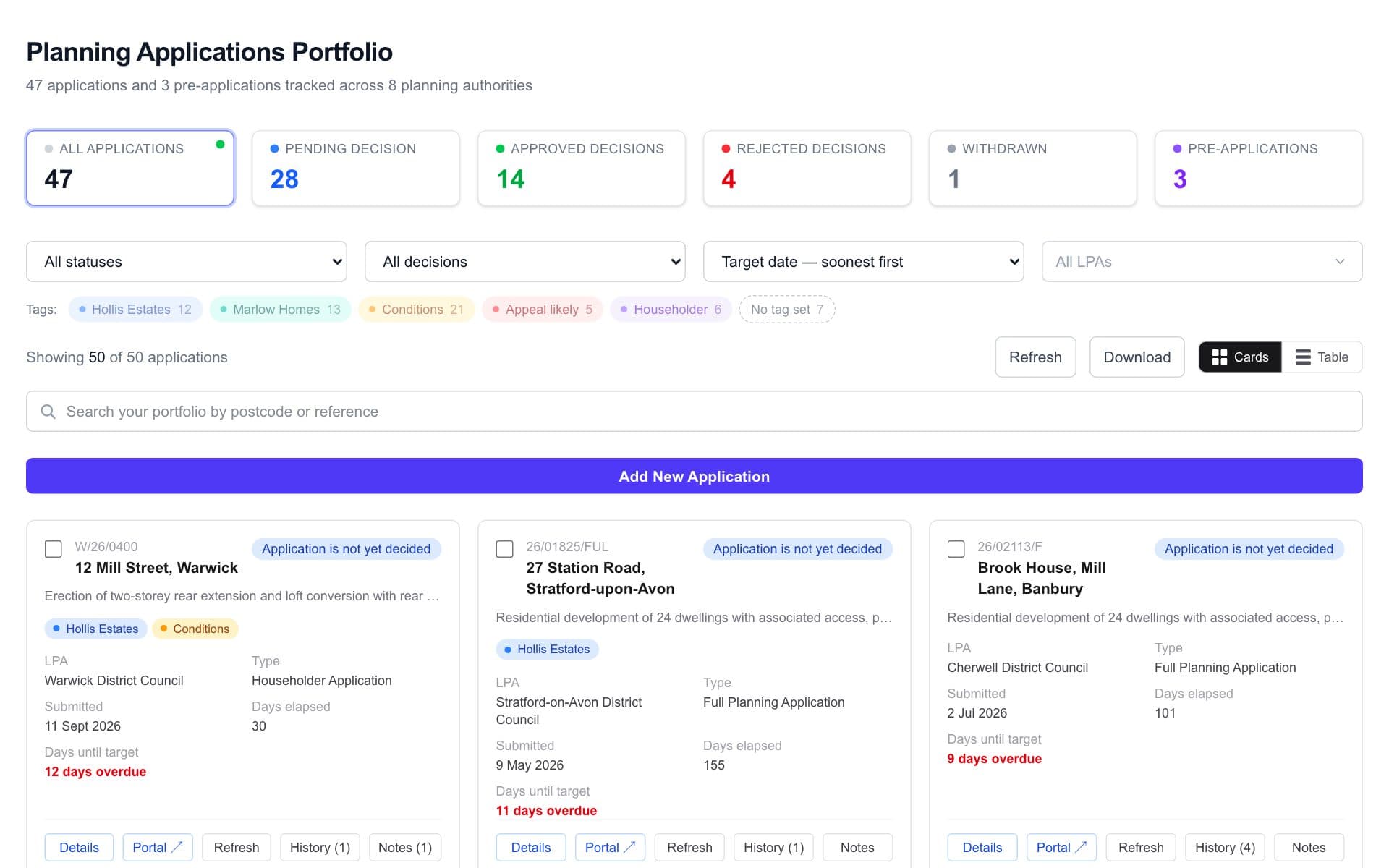The image size is (1389, 868).
Task: Select the Approved Decisions tile
Action: pos(582,168)
